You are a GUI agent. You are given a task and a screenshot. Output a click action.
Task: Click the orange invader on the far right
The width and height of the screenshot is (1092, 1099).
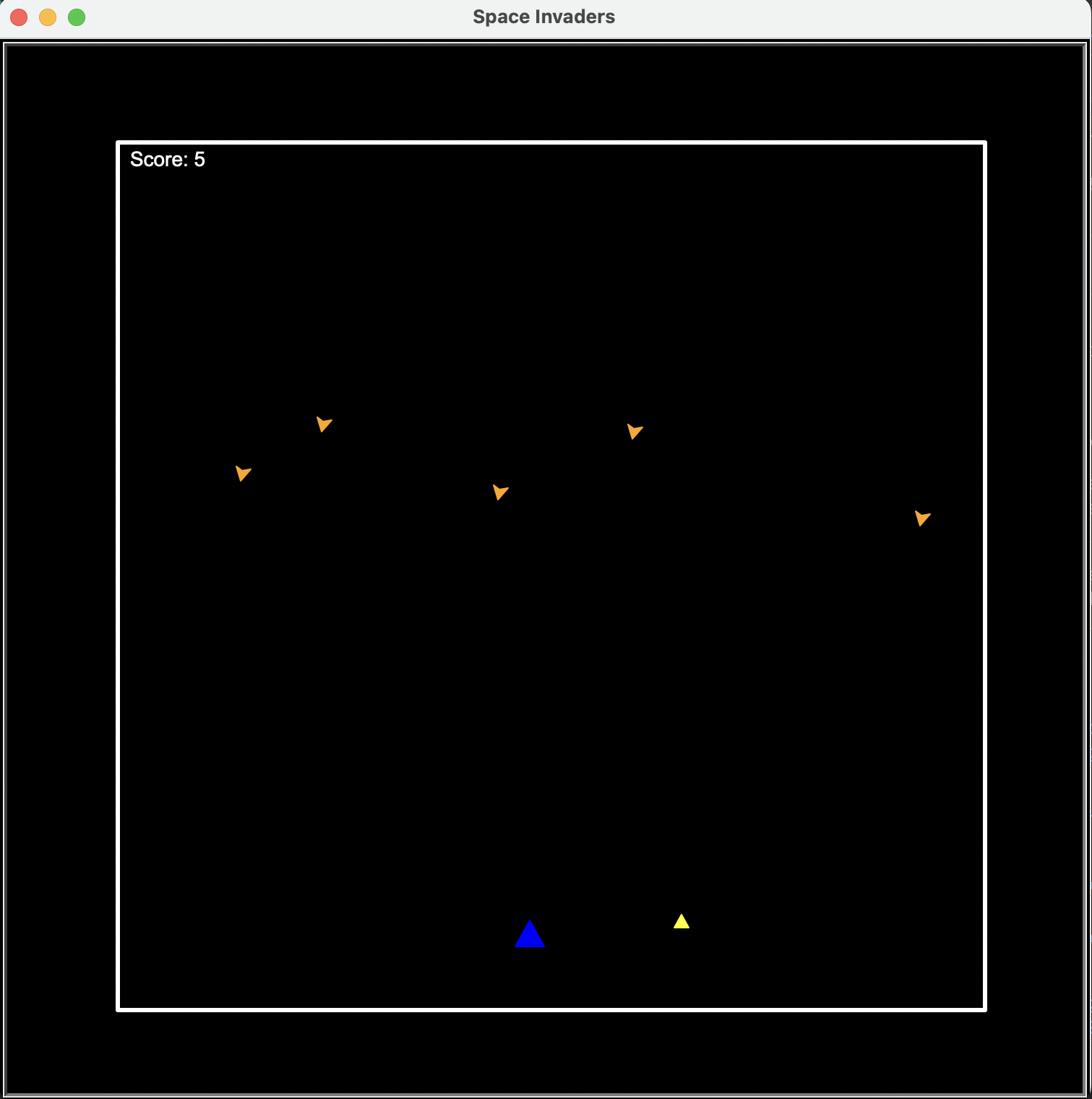(x=922, y=518)
